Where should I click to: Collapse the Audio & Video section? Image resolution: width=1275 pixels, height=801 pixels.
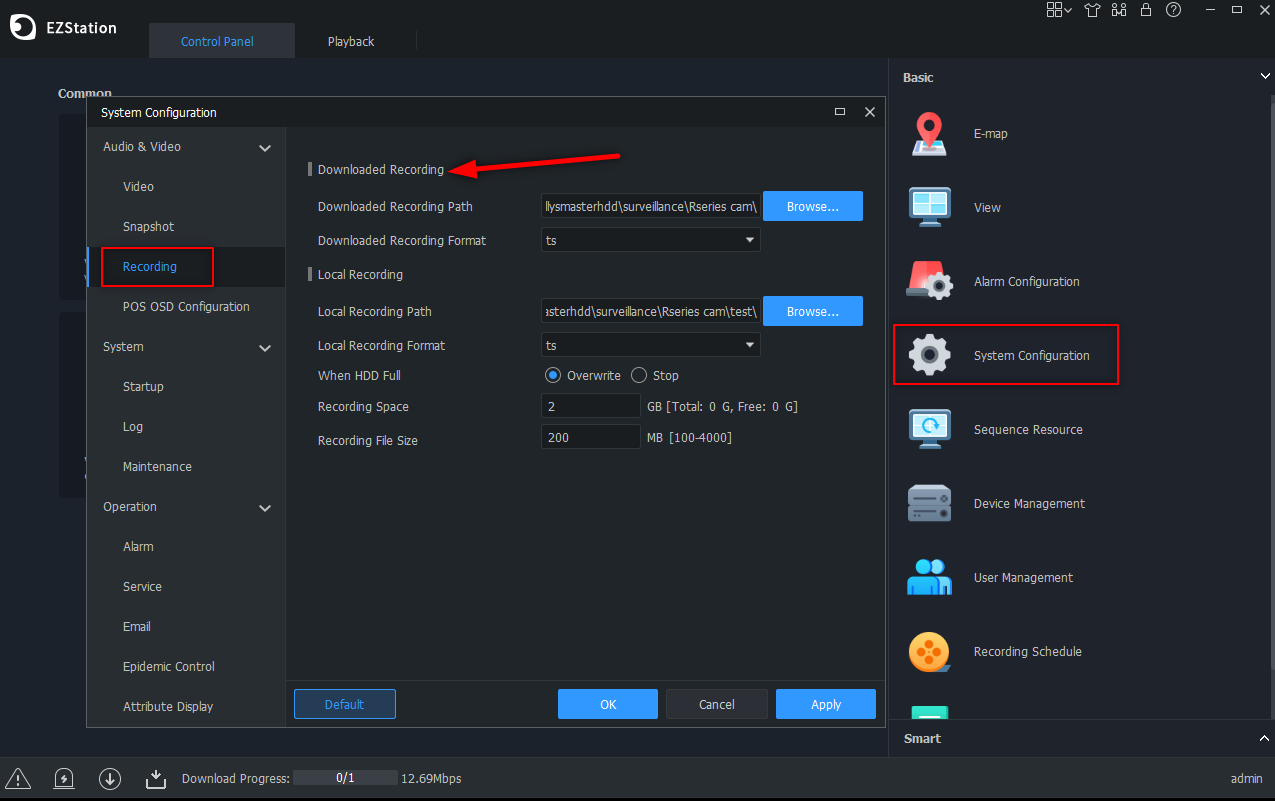click(265, 148)
